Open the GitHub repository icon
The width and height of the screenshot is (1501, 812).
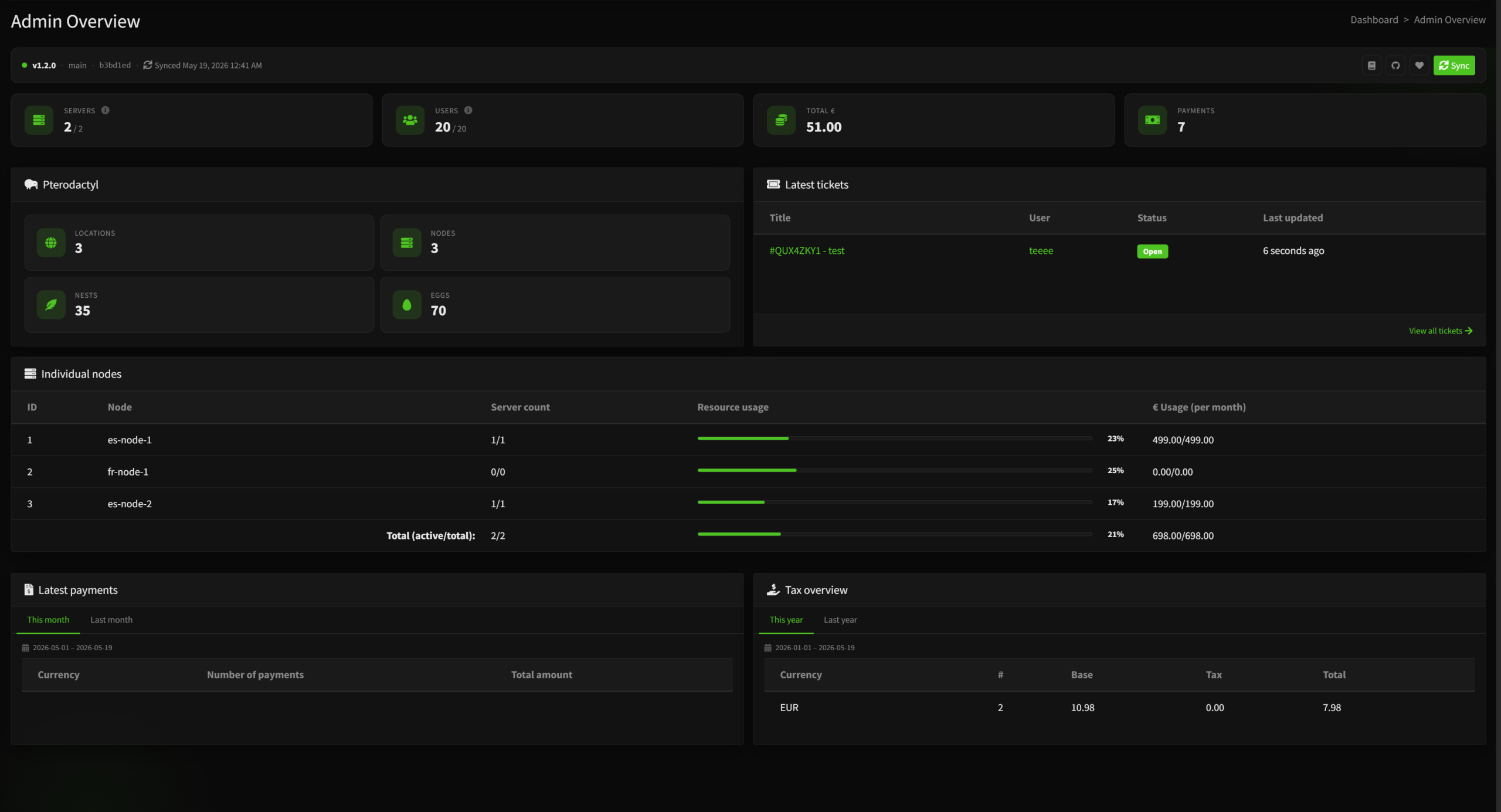pyautogui.click(x=1395, y=66)
